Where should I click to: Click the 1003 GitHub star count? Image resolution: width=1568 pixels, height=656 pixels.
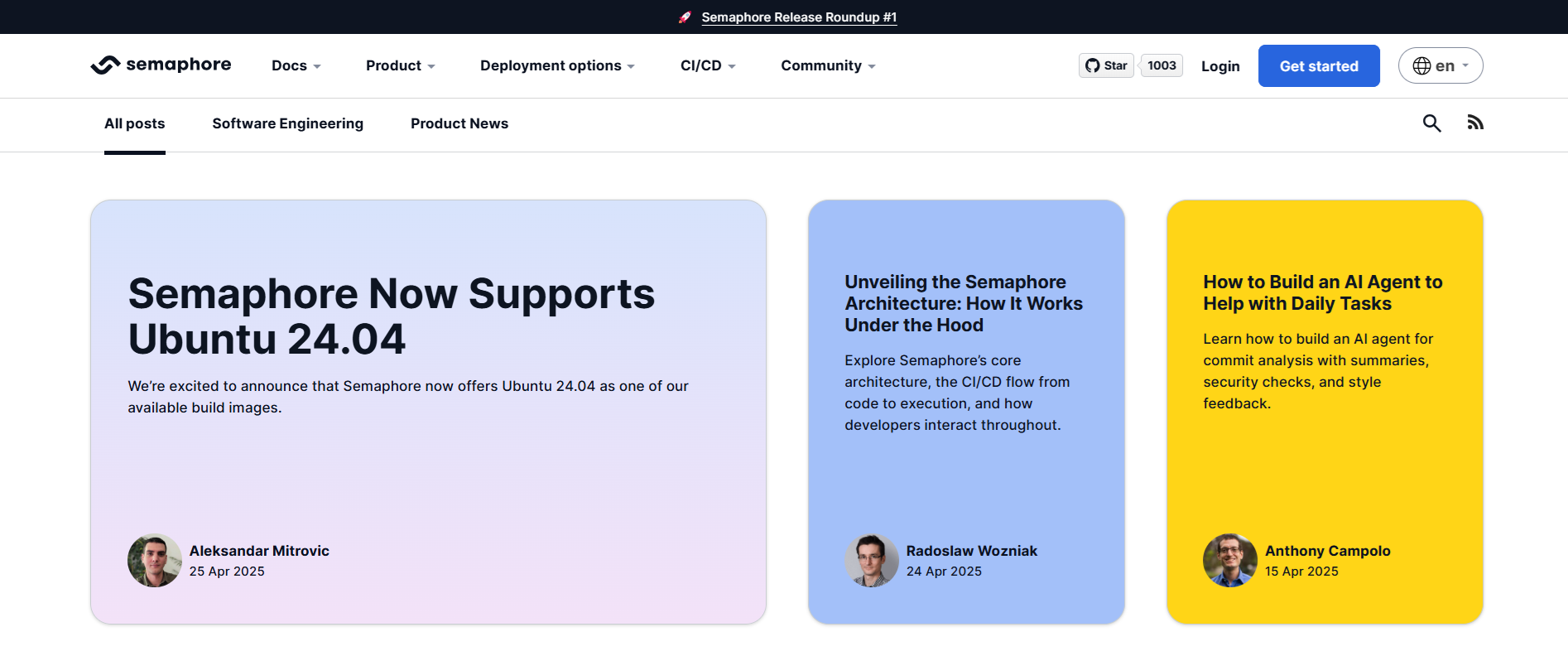pyautogui.click(x=1162, y=65)
